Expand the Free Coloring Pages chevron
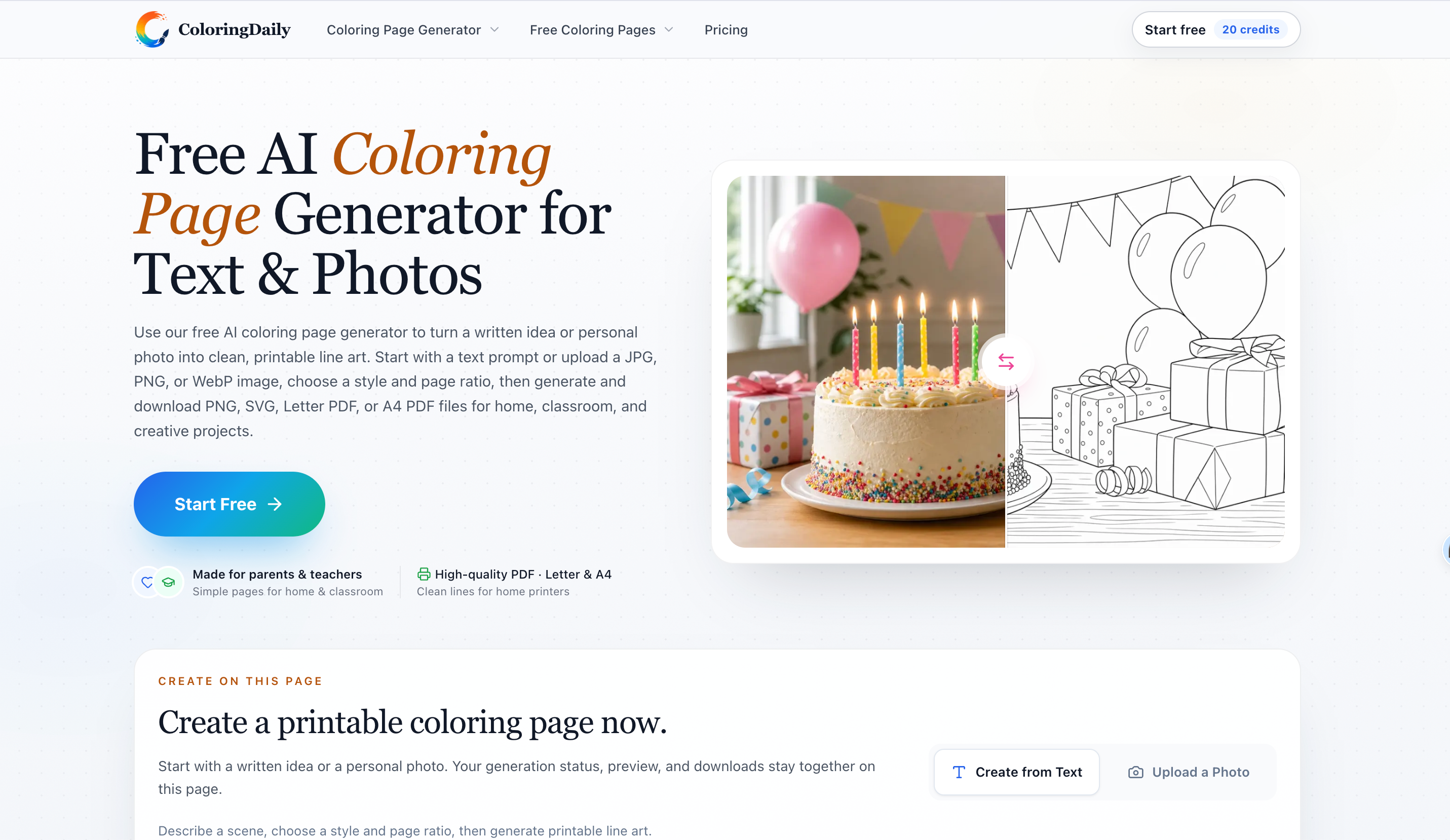The width and height of the screenshot is (1450, 840). point(669,30)
